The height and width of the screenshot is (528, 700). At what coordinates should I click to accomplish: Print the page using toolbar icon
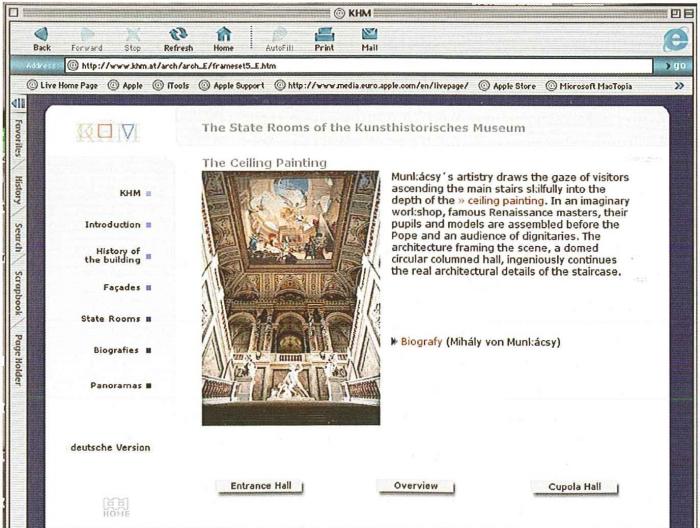[x=324, y=36]
